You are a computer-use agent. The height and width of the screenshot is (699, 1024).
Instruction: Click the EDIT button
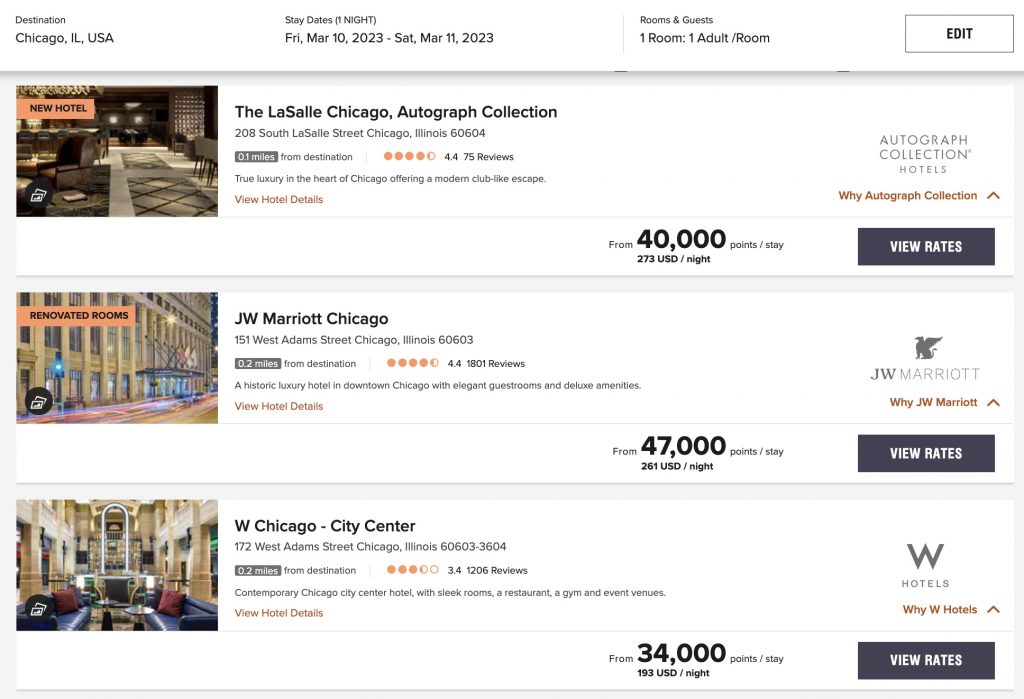958,32
